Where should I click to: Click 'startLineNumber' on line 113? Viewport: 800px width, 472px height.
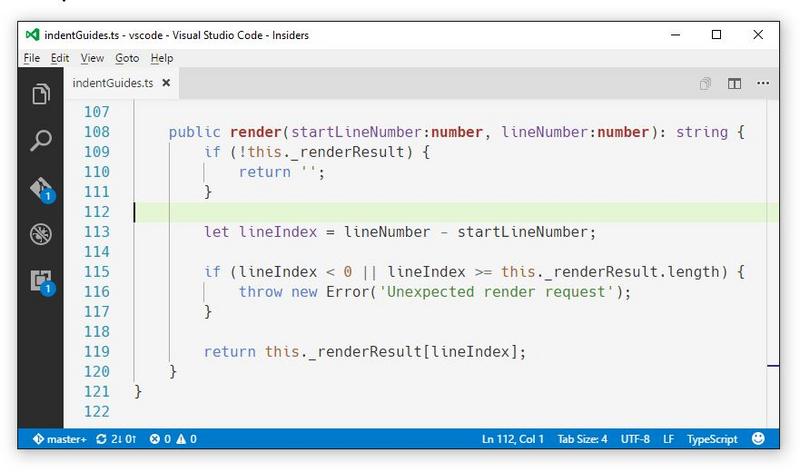[523, 232]
